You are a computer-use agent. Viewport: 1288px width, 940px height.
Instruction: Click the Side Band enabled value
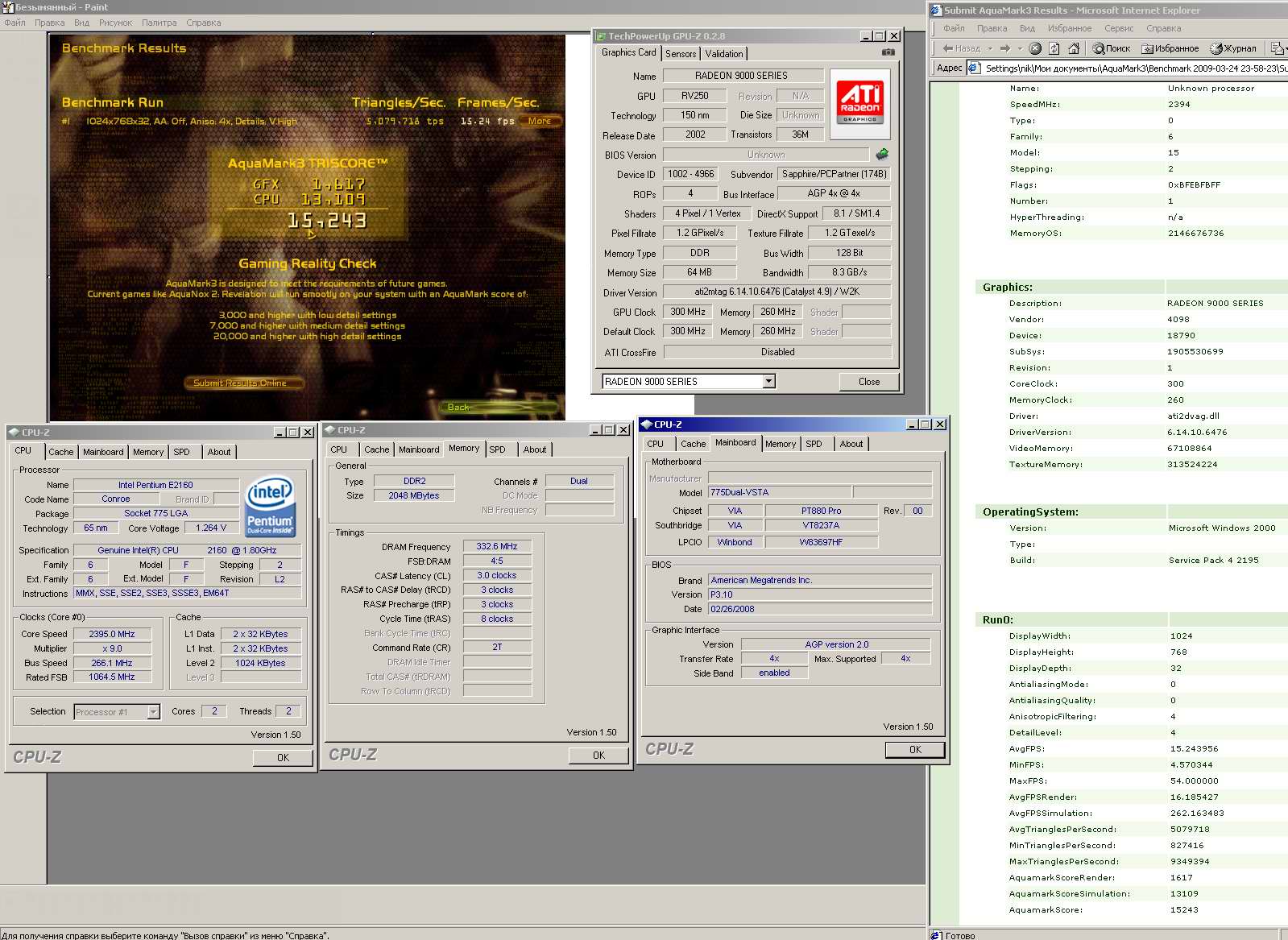[774, 673]
